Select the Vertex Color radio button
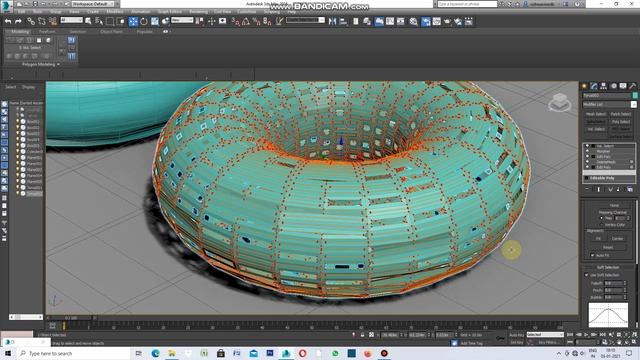640x360 pixels. coord(602,225)
